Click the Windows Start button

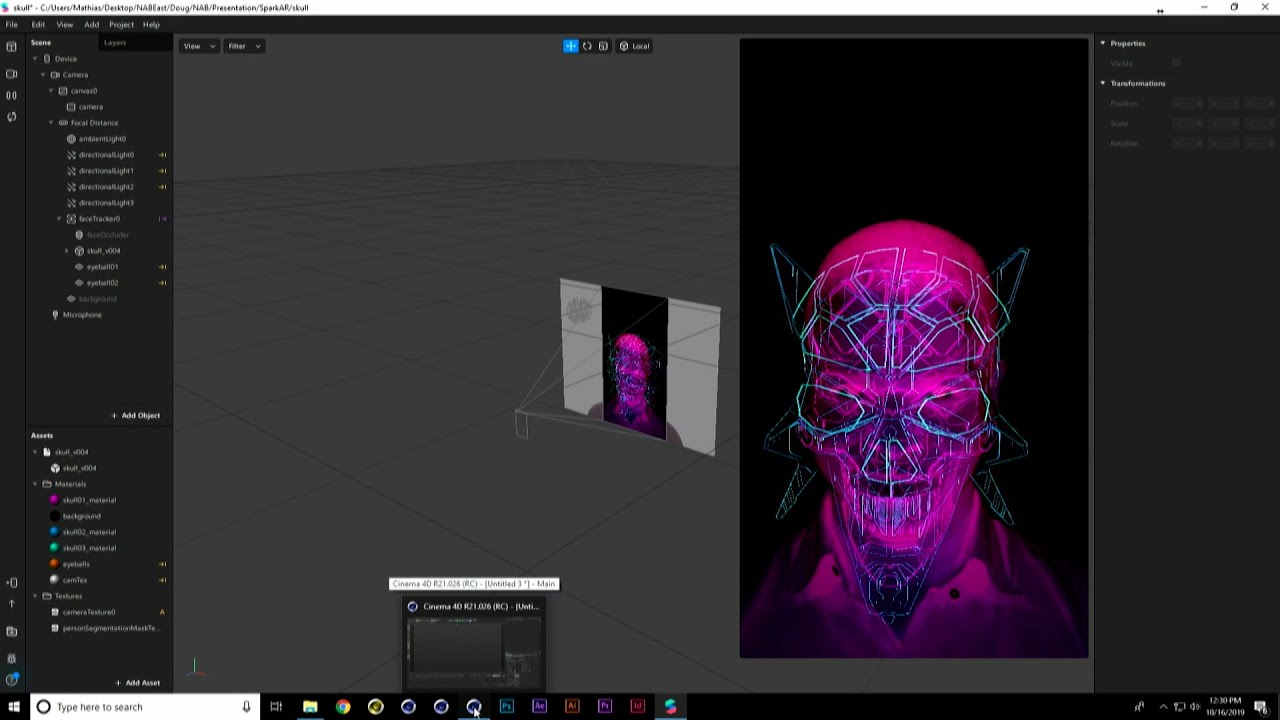[14, 707]
